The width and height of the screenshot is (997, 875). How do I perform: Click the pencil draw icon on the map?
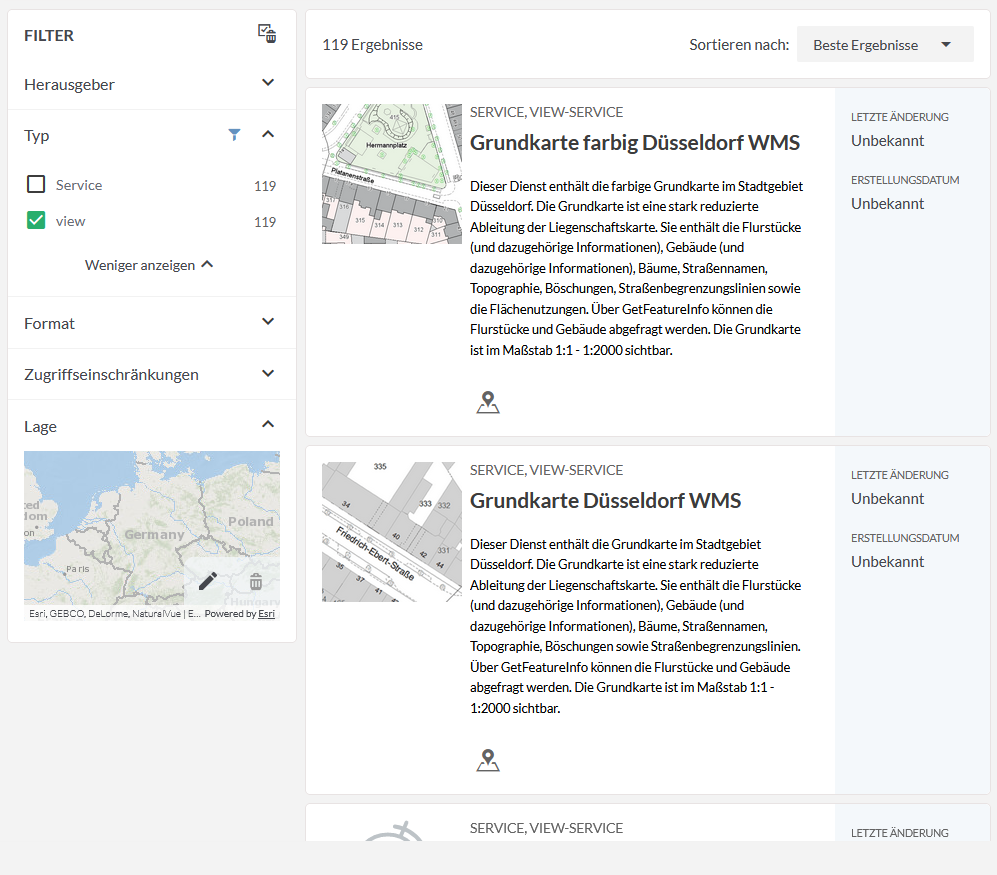tap(208, 581)
